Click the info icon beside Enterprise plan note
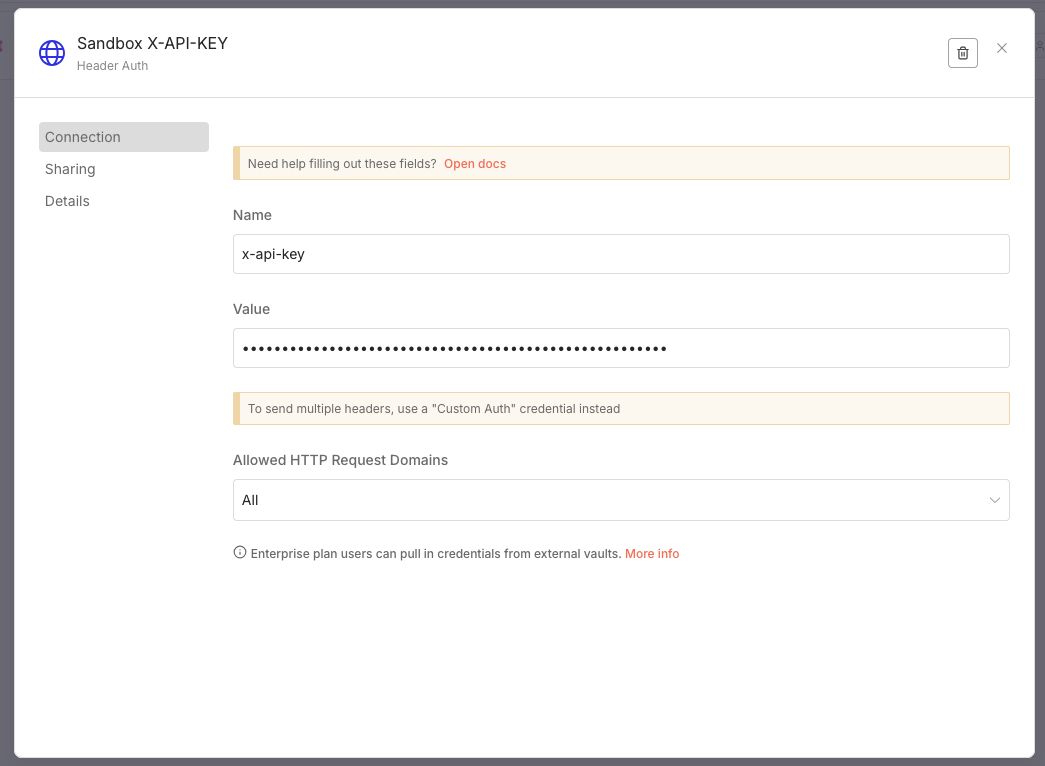This screenshot has width=1045, height=766. (x=239, y=552)
